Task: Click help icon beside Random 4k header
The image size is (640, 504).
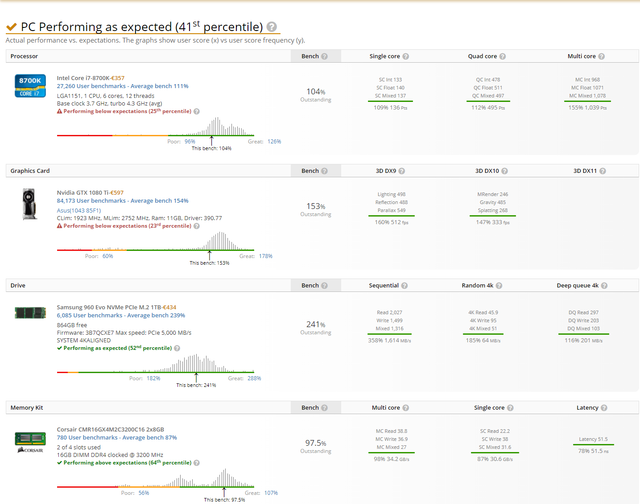Action: (x=499, y=286)
